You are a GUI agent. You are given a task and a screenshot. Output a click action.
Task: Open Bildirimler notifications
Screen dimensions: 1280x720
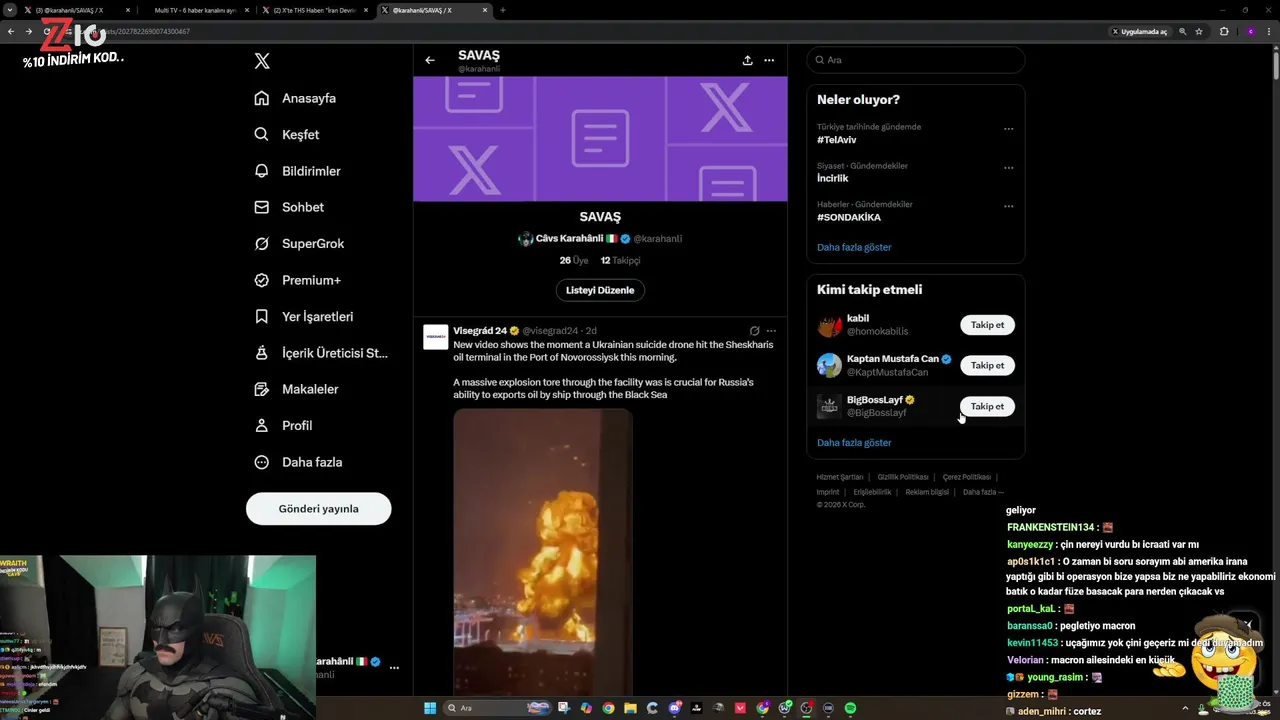point(297,171)
